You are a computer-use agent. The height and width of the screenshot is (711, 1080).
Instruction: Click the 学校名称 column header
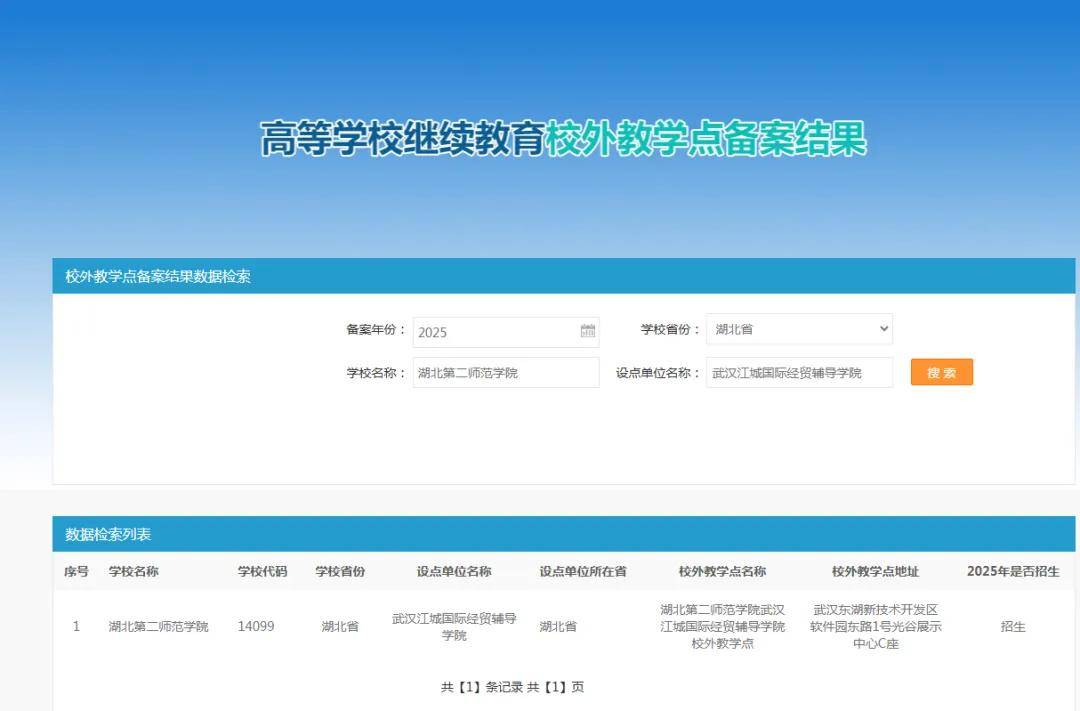click(x=134, y=571)
